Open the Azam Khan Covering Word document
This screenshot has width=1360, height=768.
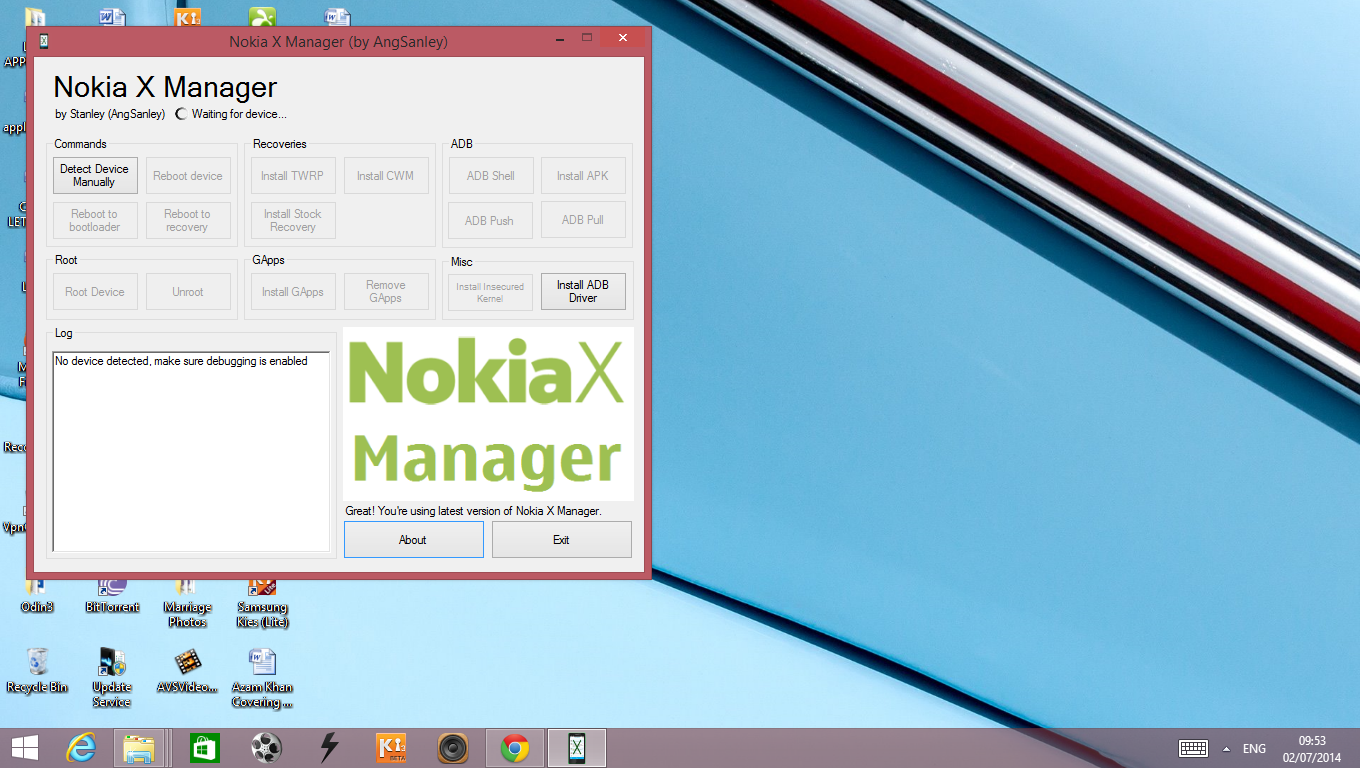pyautogui.click(x=261, y=662)
